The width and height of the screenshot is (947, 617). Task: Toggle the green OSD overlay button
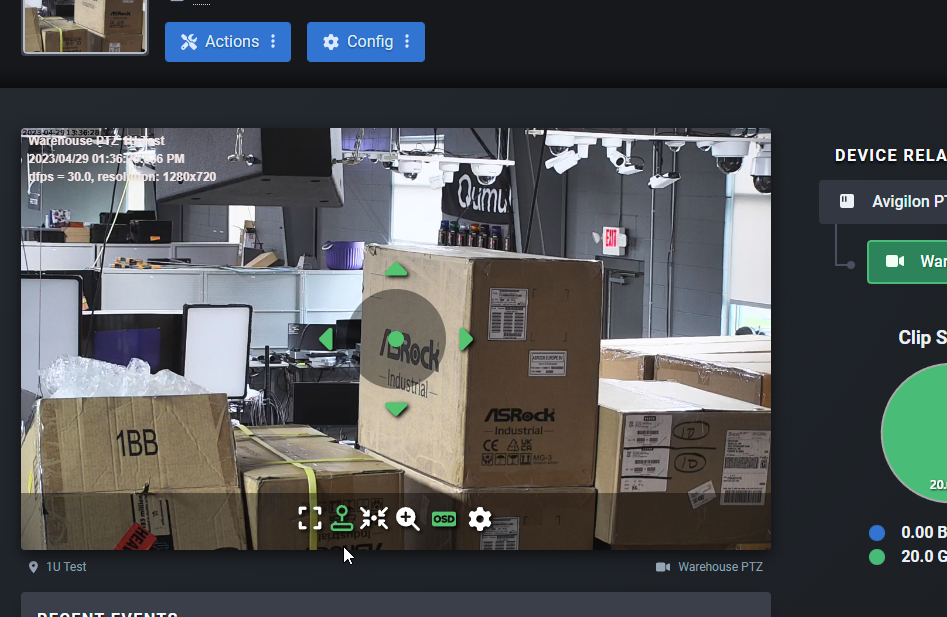tap(443, 518)
